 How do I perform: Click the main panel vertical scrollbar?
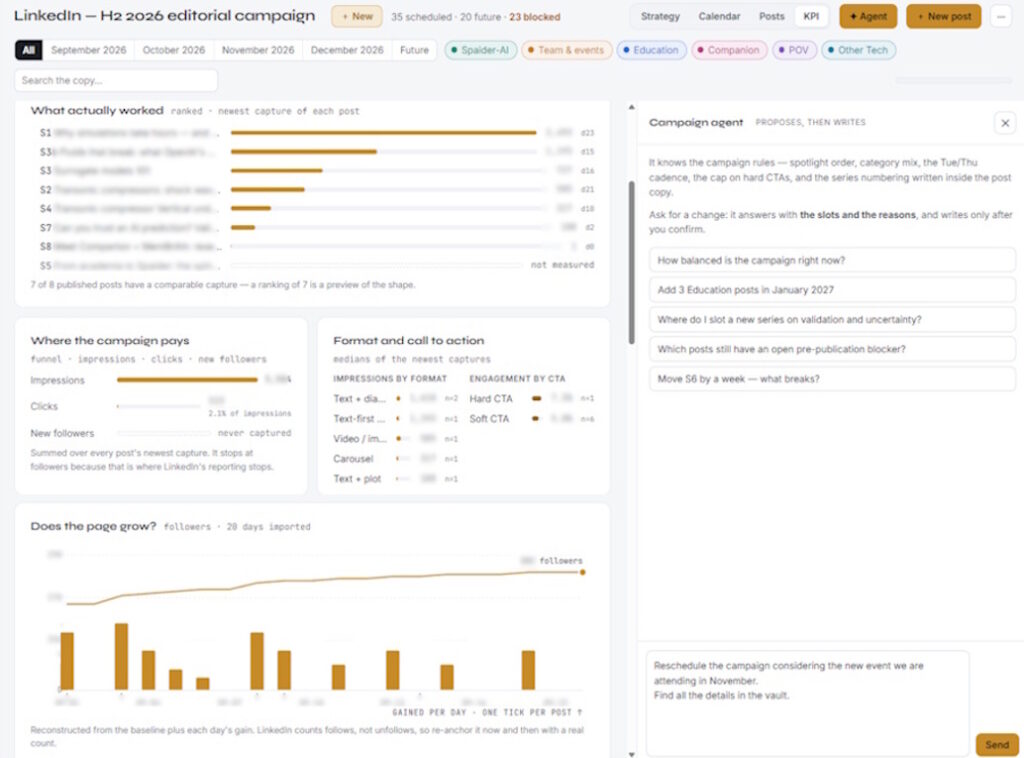[x=631, y=262]
